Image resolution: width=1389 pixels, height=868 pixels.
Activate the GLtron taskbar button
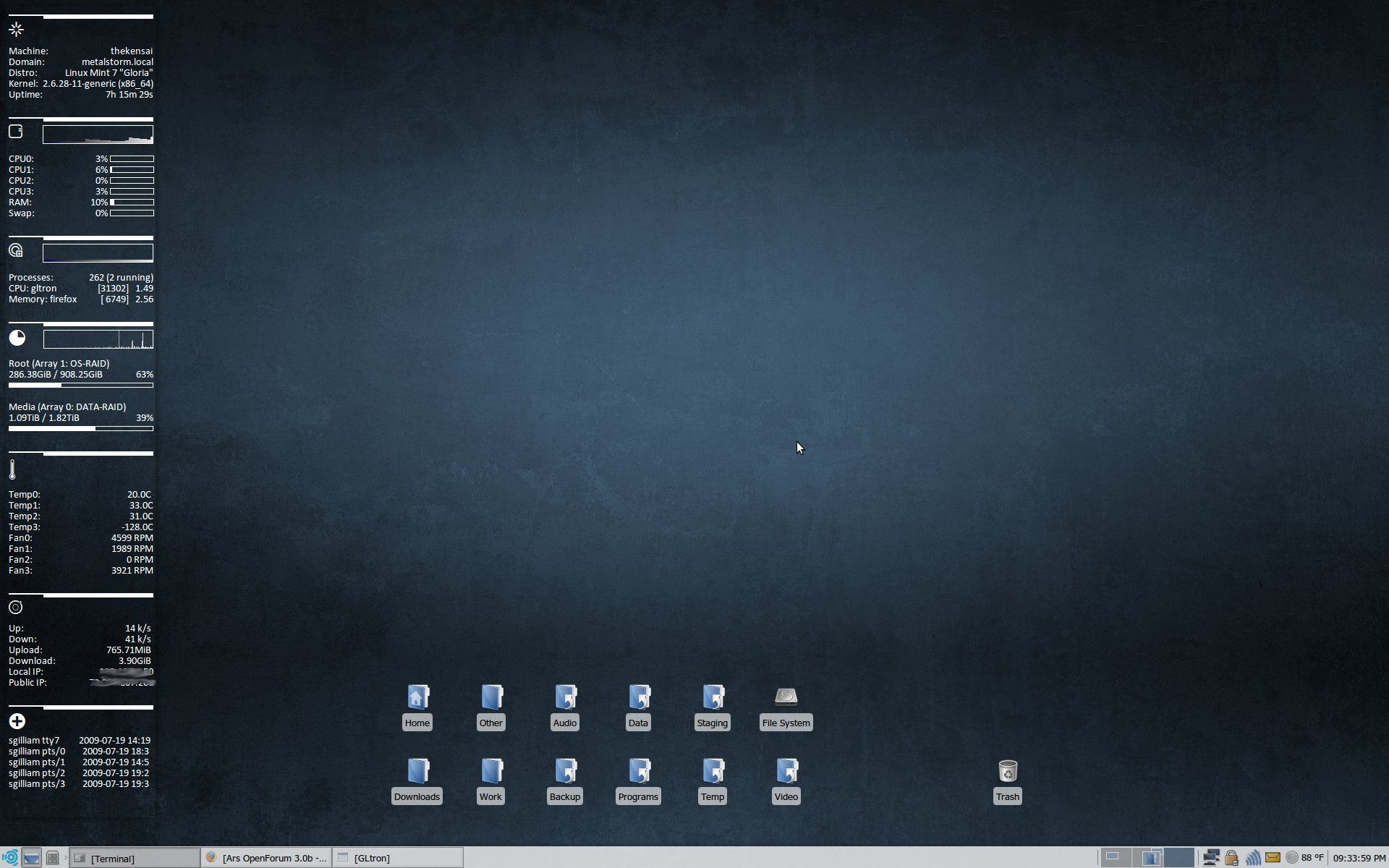[398, 858]
